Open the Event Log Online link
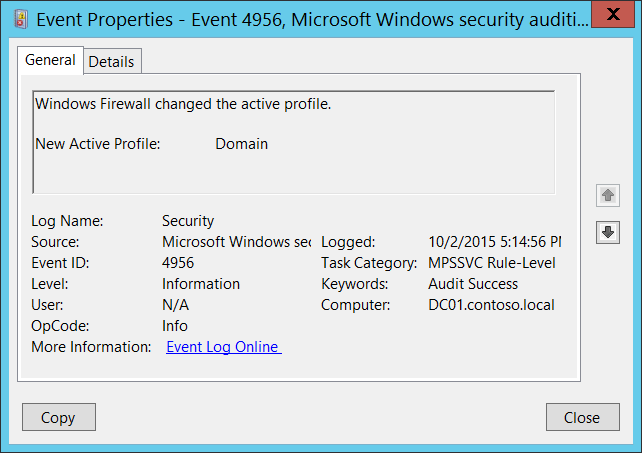 pyautogui.click(x=223, y=347)
